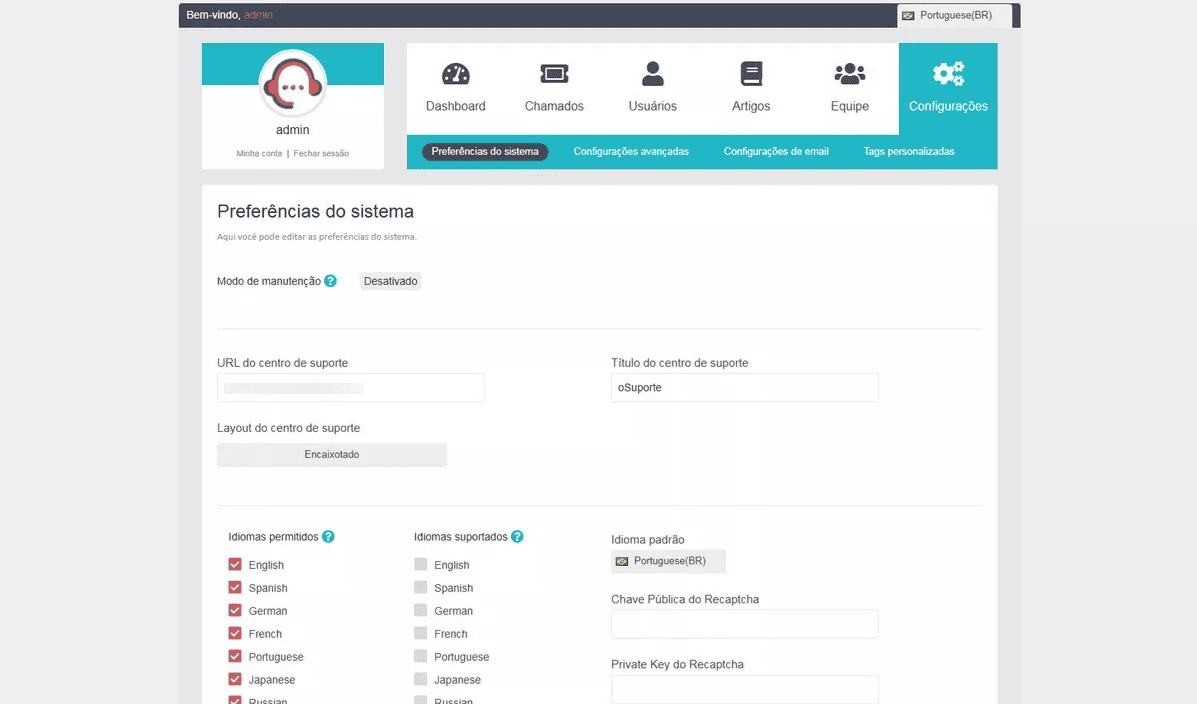Disable Japanese in Idiomas permitidos
The image size is (1197, 704).
(x=233, y=679)
